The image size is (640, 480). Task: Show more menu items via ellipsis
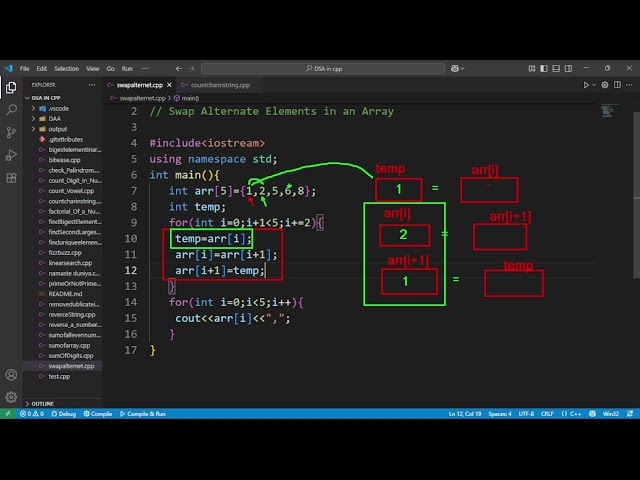[x=145, y=69]
